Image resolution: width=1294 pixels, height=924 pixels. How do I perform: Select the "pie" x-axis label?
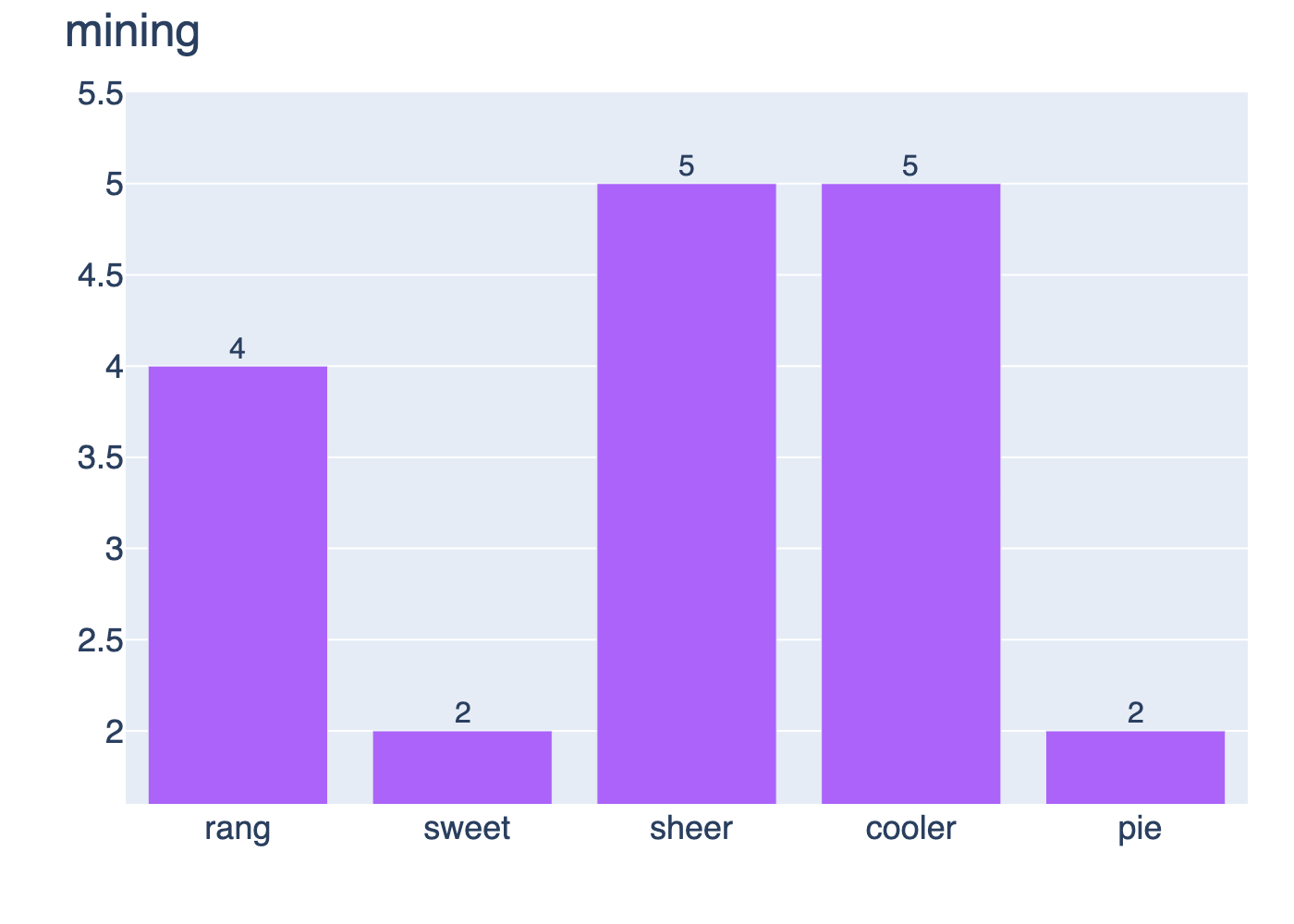click(1139, 829)
